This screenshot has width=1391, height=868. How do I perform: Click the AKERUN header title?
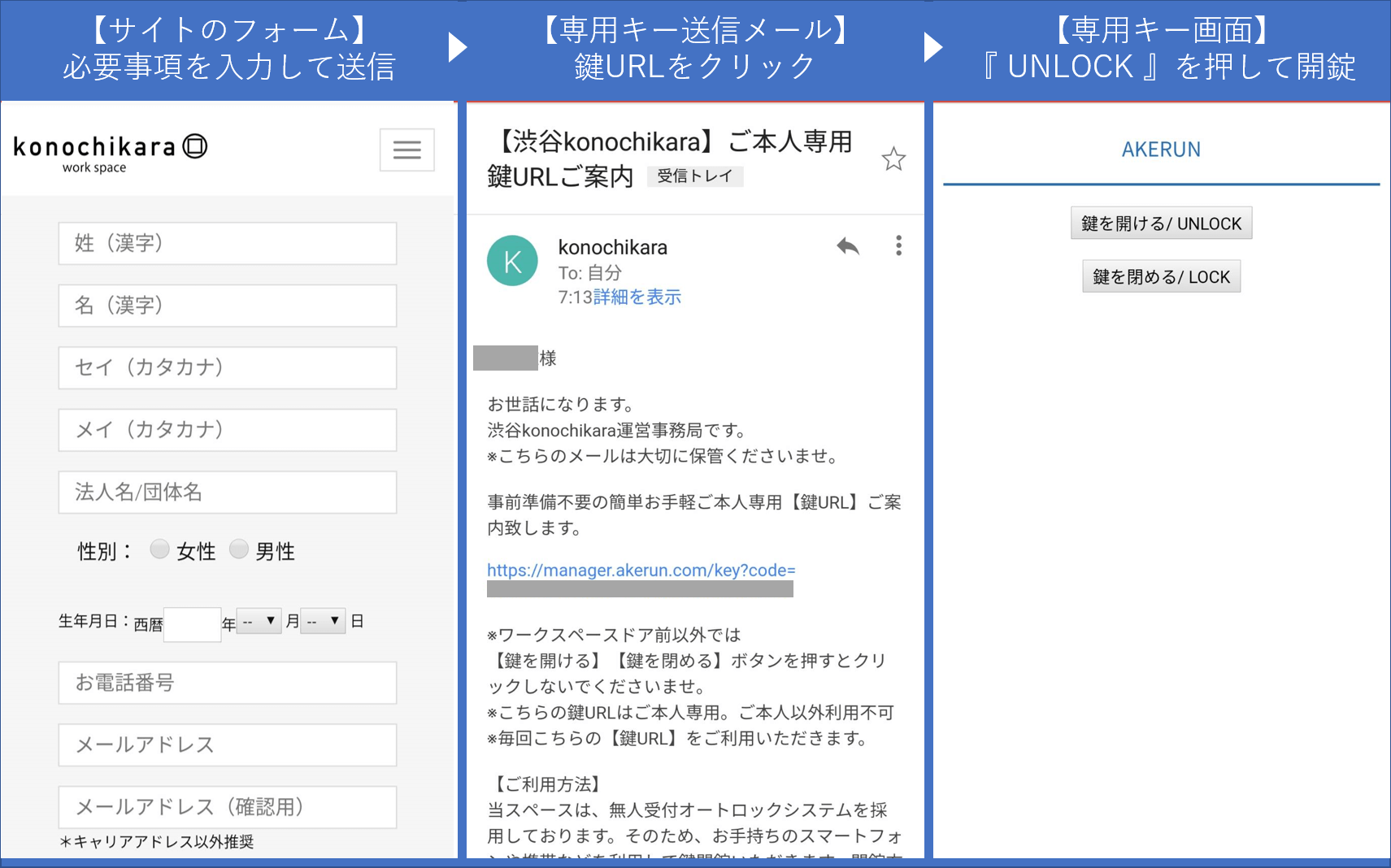(x=1161, y=150)
